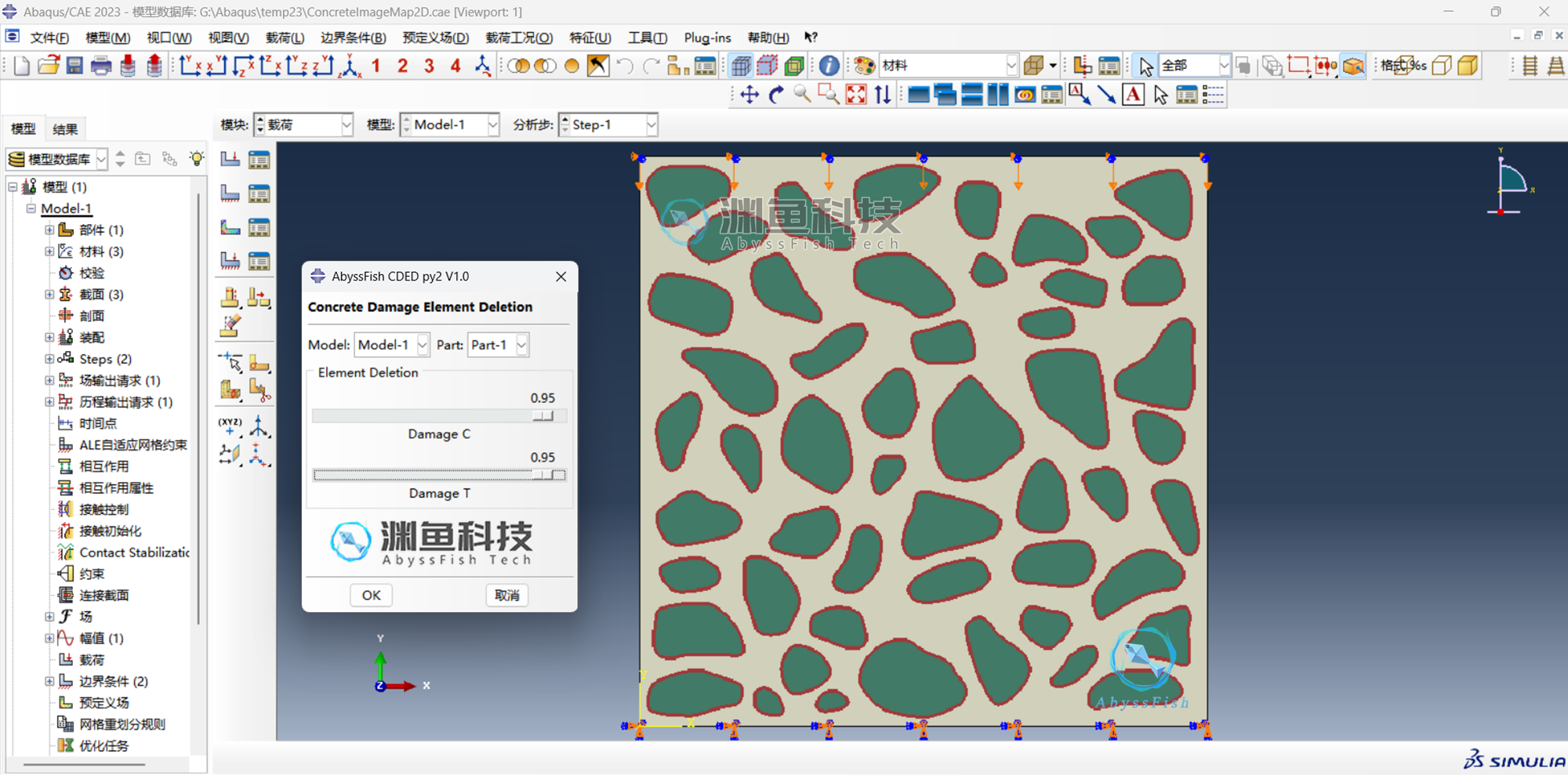Image resolution: width=1568 pixels, height=775 pixels.
Task: Open the 边界条件(B) menu
Action: pos(353,38)
